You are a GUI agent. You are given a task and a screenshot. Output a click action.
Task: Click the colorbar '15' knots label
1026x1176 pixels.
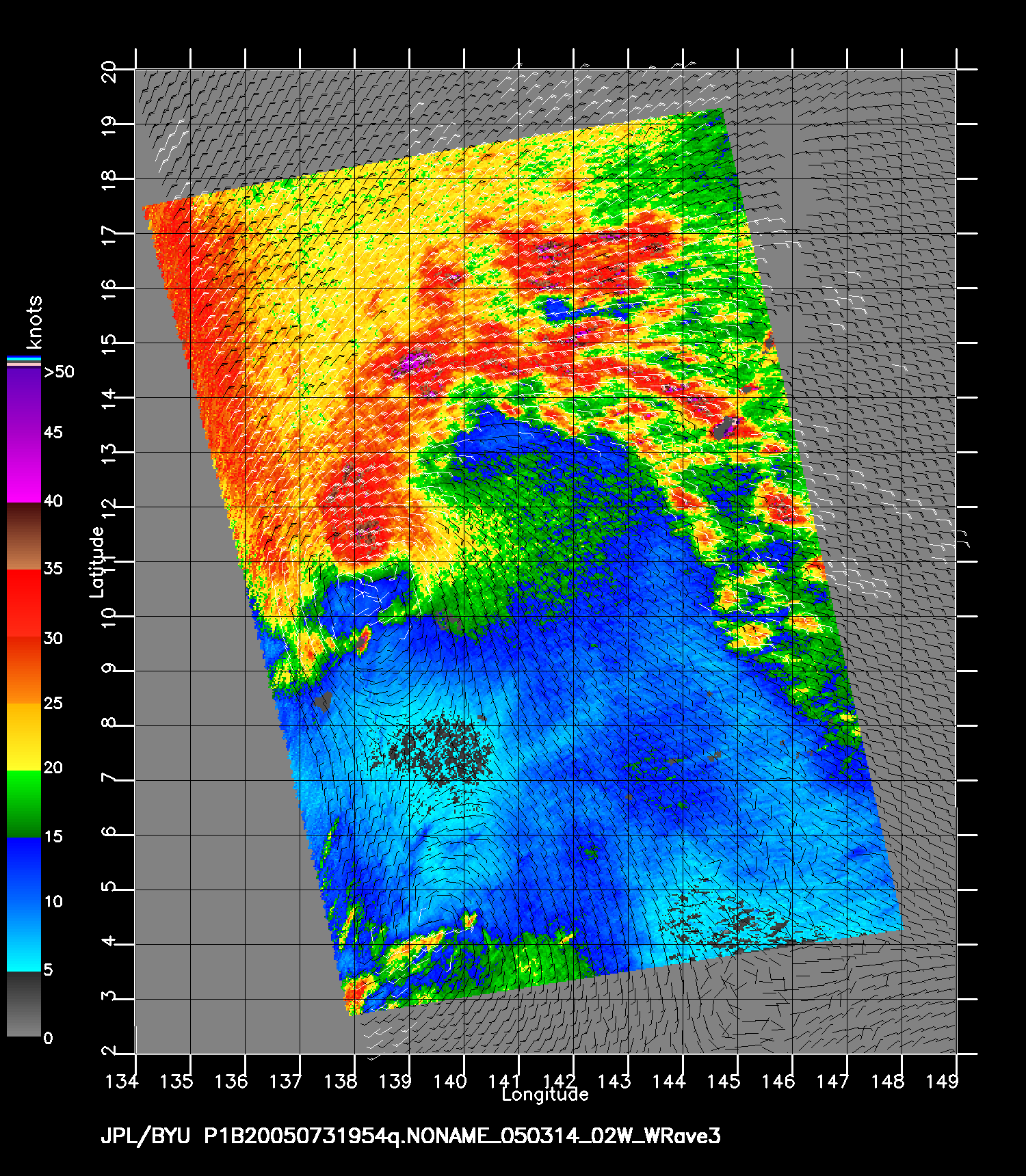[x=53, y=837]
